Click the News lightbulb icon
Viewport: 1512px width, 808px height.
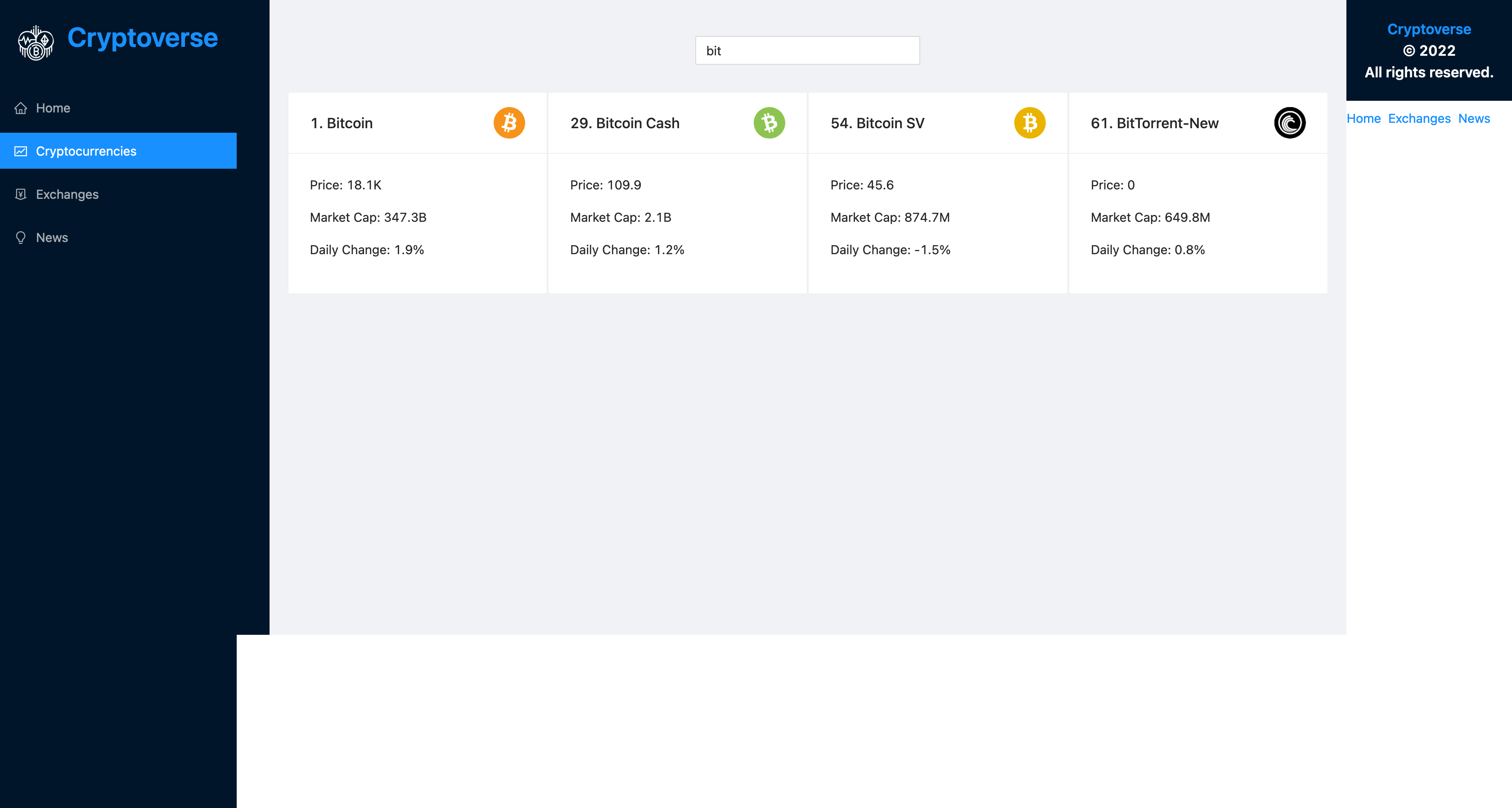pos(21,238)
